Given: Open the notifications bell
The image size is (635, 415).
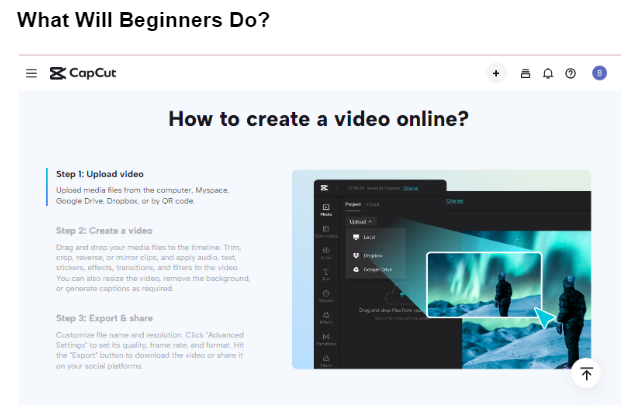Looking at the screenshot, I should click(548, 73).
